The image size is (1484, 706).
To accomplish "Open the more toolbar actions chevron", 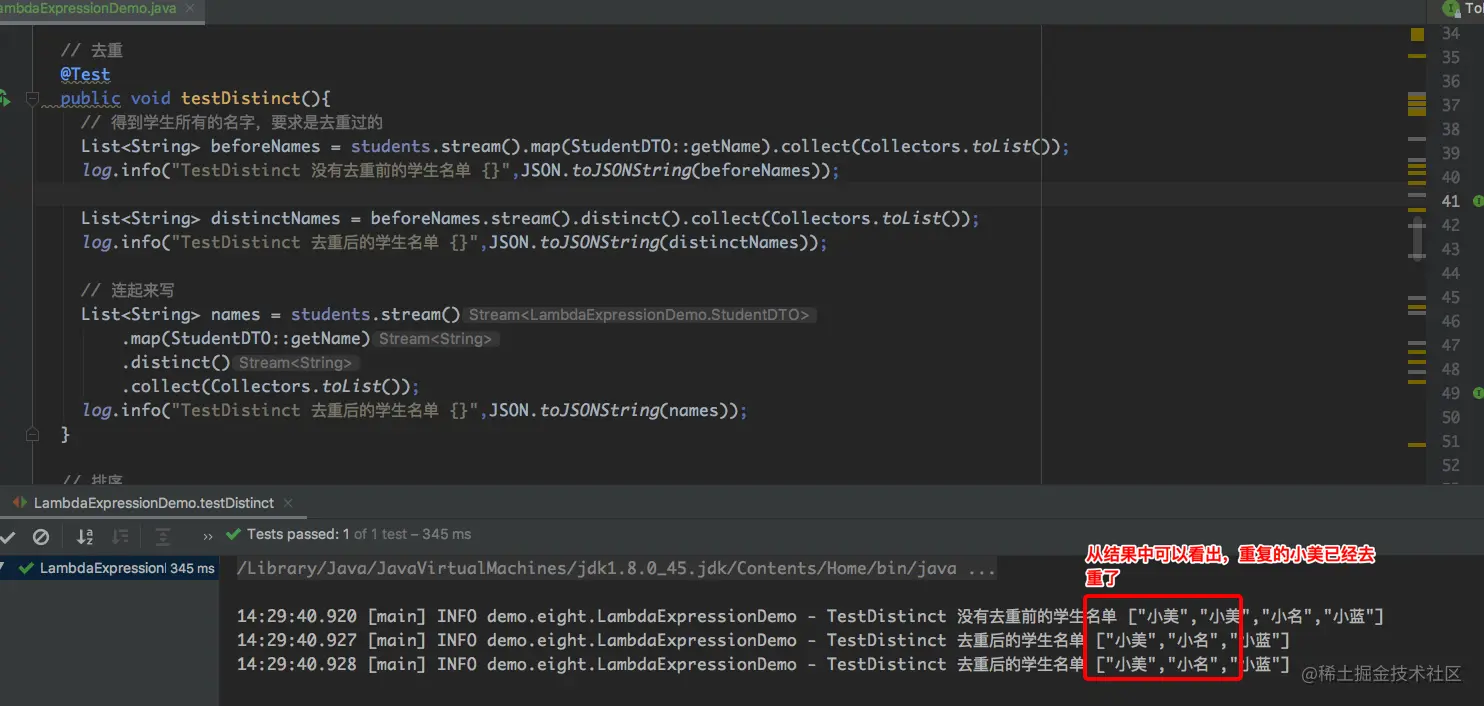I will (x=208, y=536).
